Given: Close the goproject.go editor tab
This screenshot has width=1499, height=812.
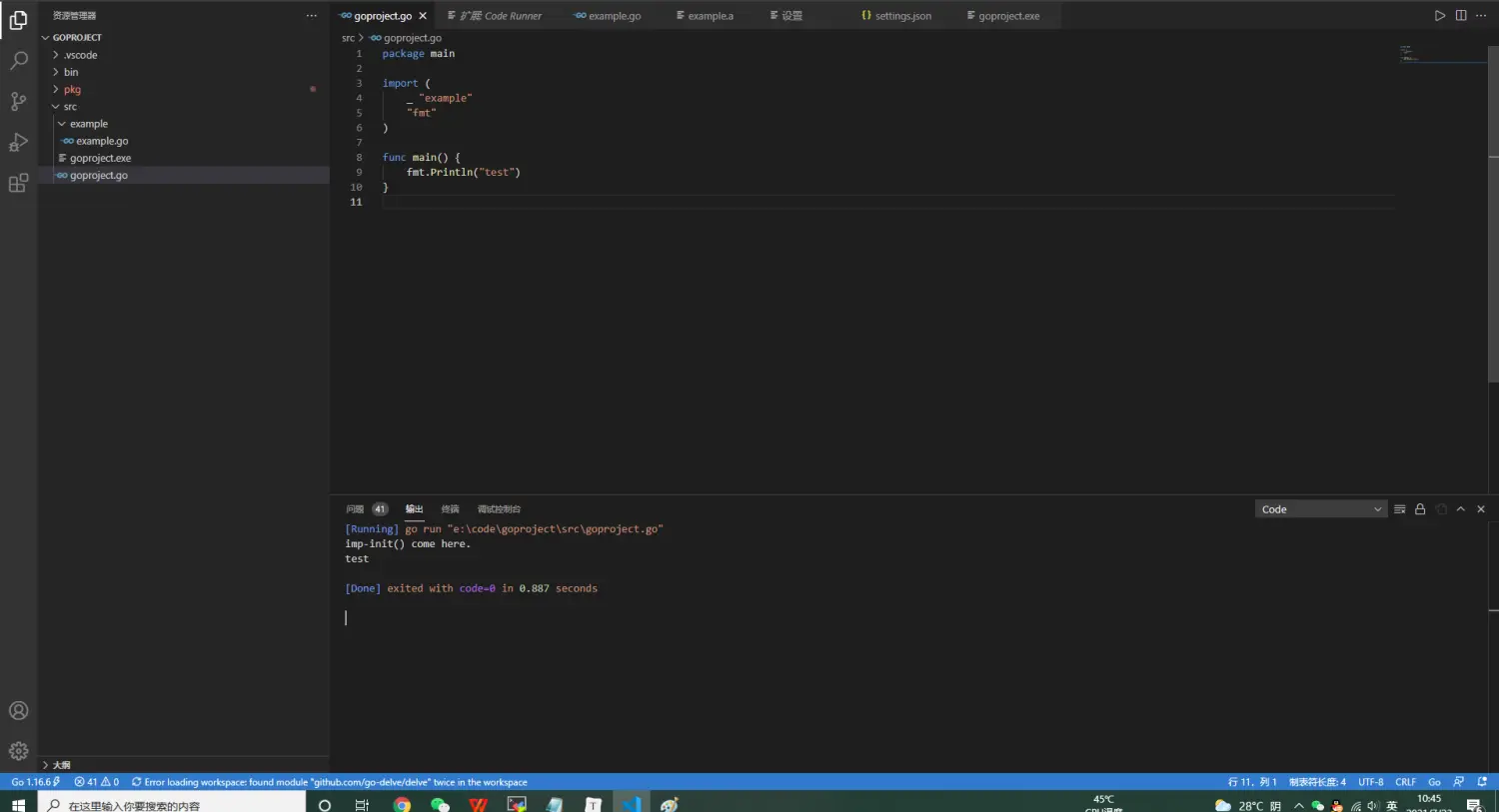Looking at the screenshot, I should click(423, 16).
